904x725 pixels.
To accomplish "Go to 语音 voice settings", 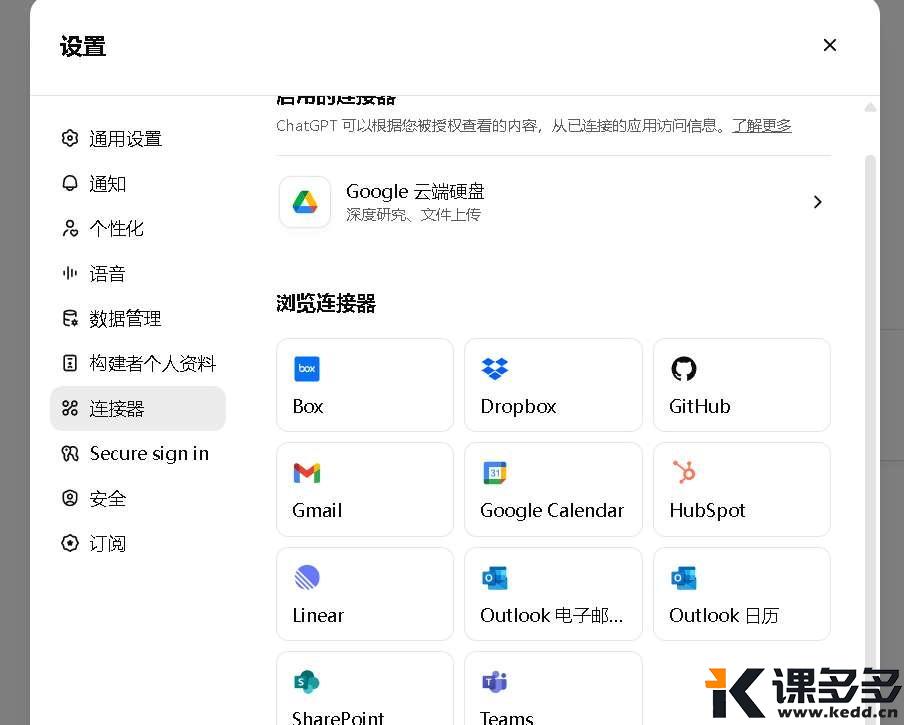I will tap(137, 274).
